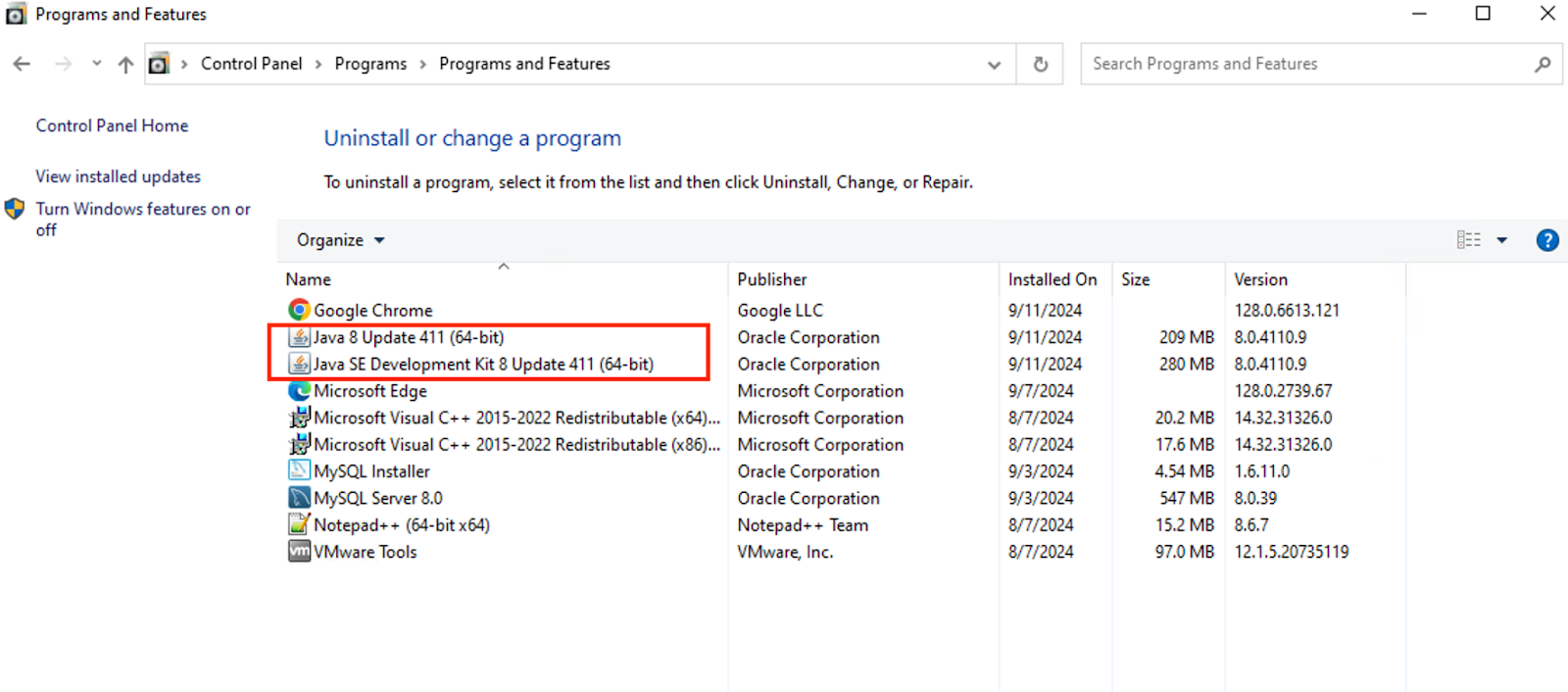This screenshot has width=1568, height=692.
Task: Open the Organize dropdown menu
Action: tap(340, 240)
